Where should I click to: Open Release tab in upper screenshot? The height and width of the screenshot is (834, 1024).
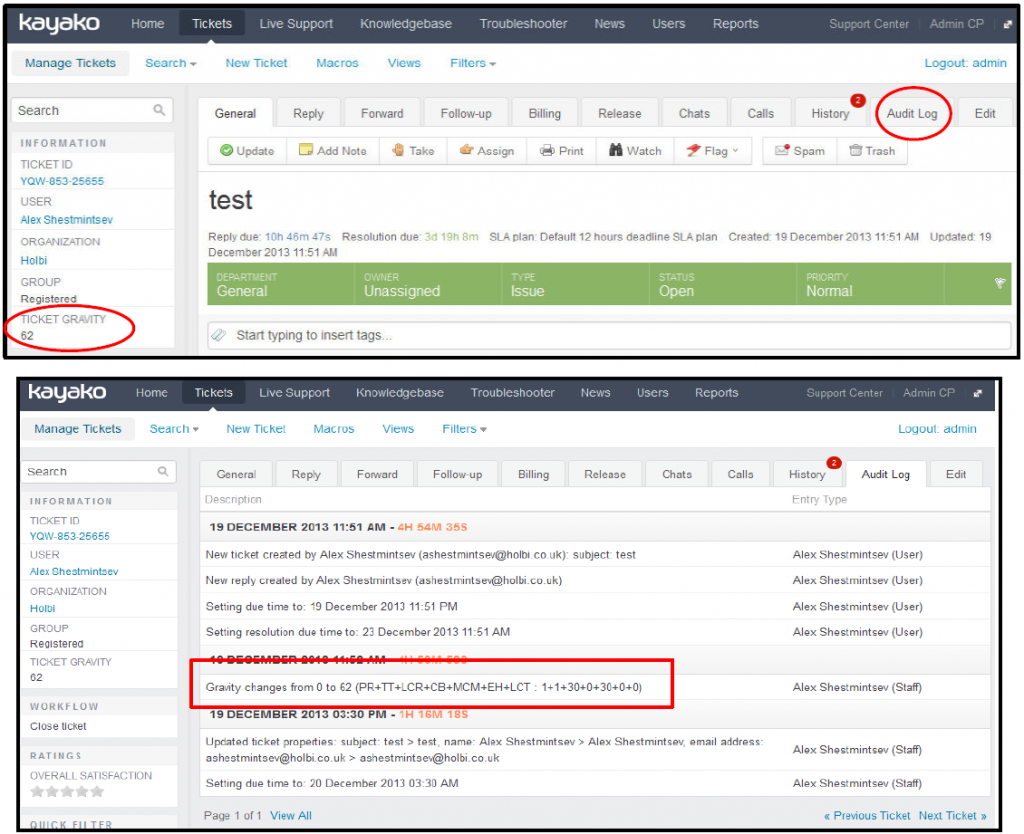click(620, 114)
